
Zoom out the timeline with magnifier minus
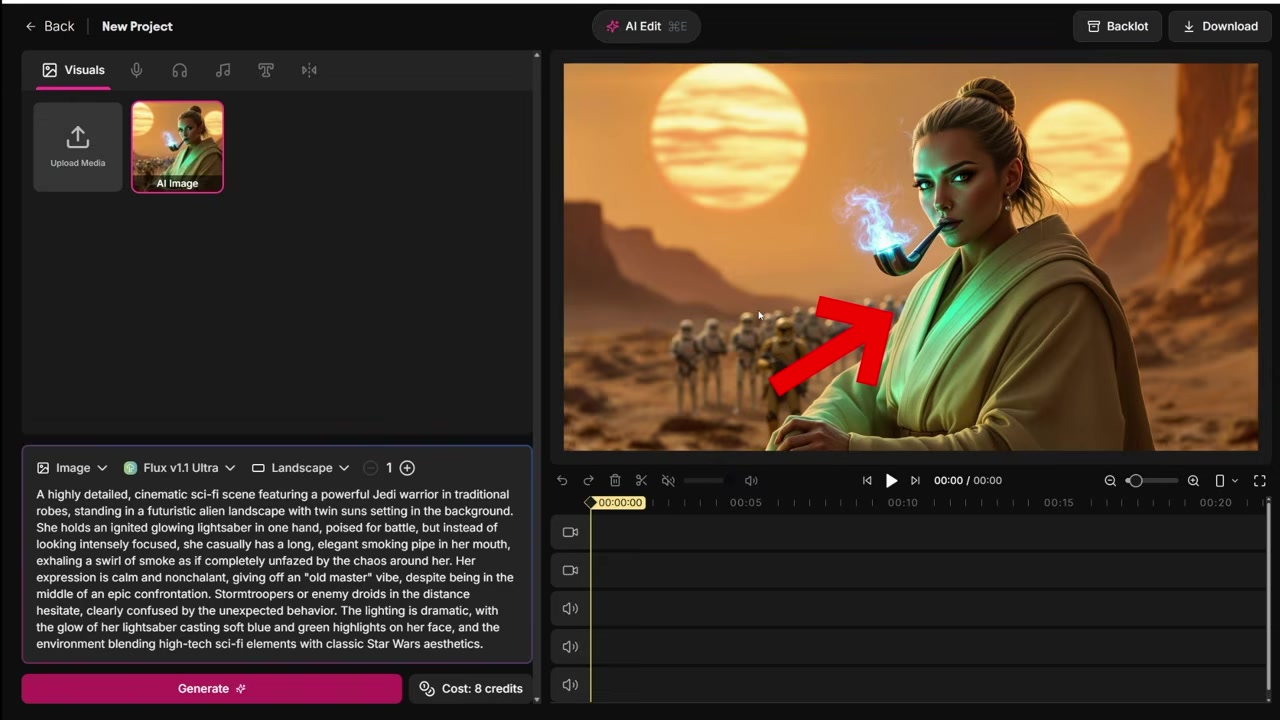(x=1110, y=481)
